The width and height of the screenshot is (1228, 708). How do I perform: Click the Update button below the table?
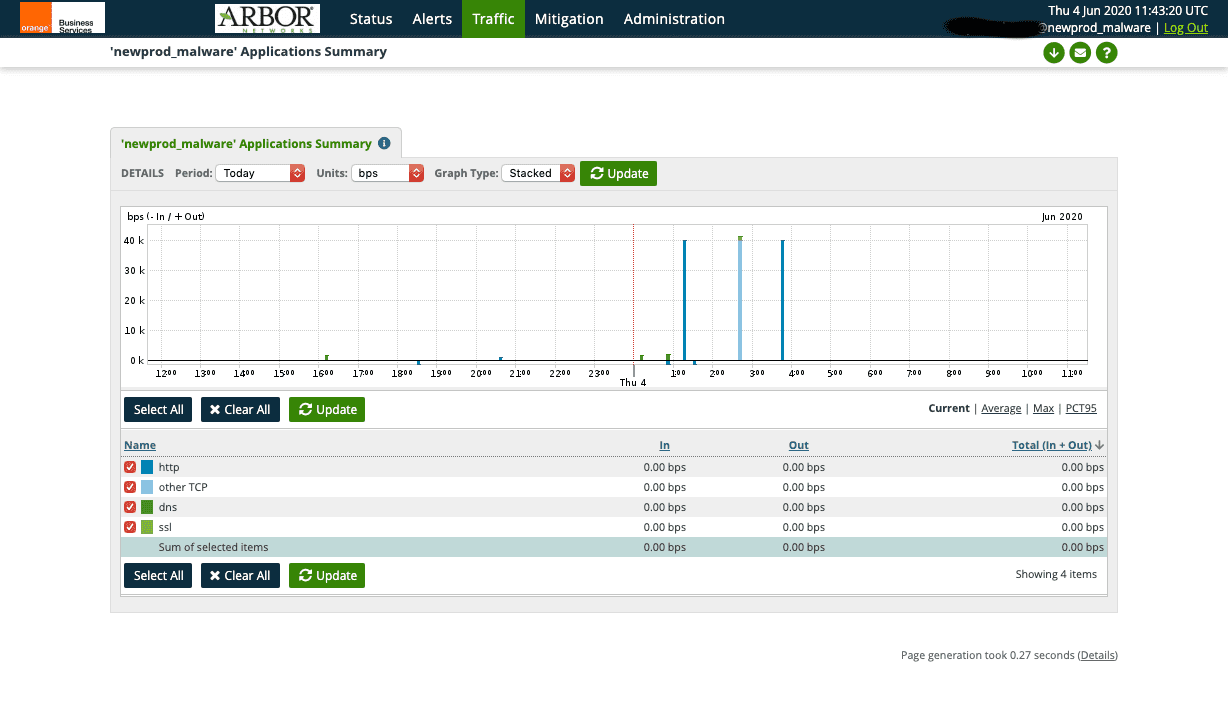tap(327, 575)
